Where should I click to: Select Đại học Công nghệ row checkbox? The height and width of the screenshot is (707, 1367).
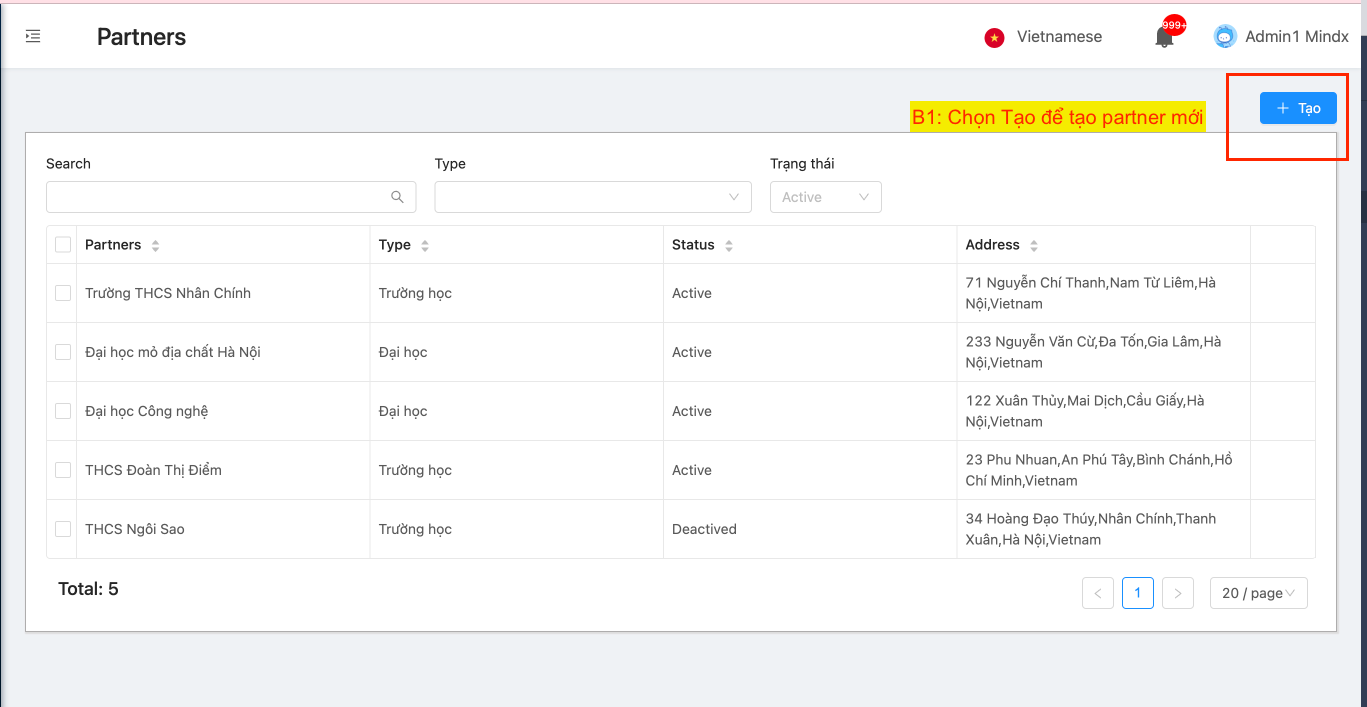click(x=63, y=411)
